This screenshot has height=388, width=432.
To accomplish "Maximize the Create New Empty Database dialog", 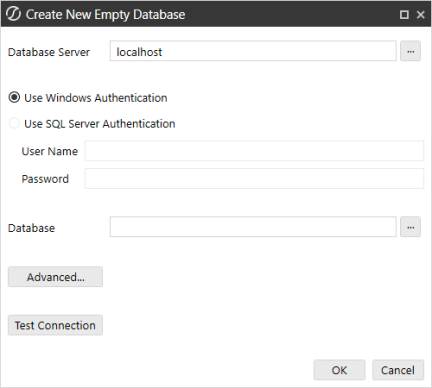I will 404,14.
